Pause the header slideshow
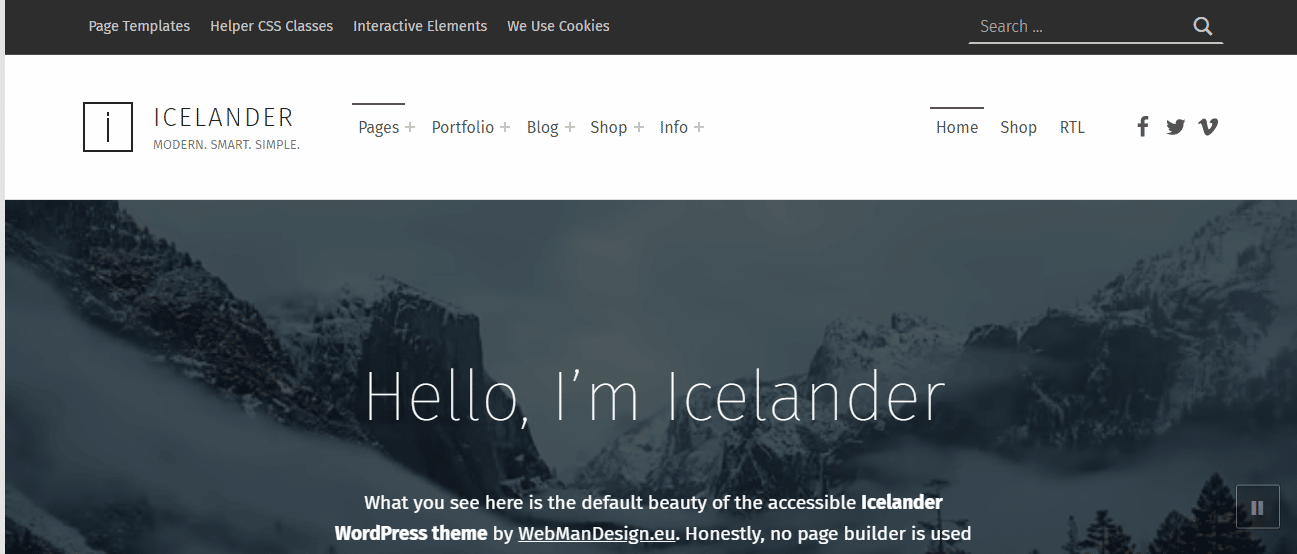Screen dimensions: 1297x554 pos(1257,507)
